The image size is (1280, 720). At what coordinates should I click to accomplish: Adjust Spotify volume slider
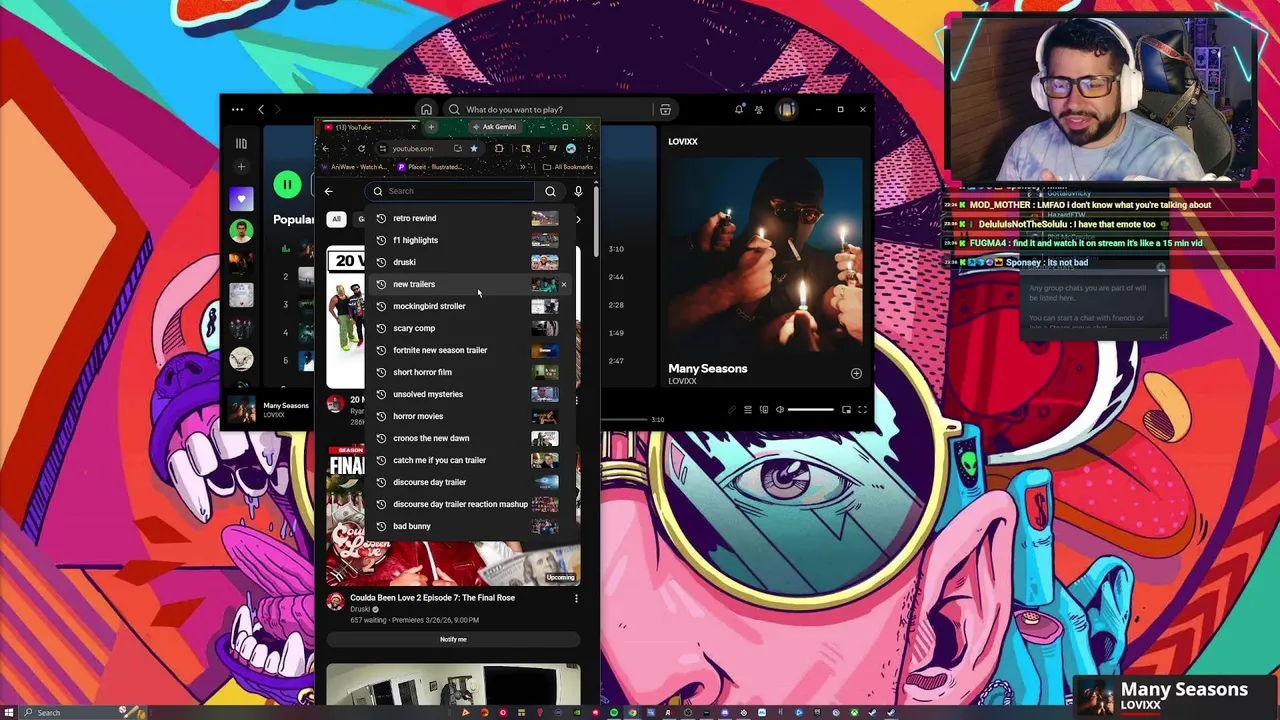pyautogui.click(x=810, y=409)
